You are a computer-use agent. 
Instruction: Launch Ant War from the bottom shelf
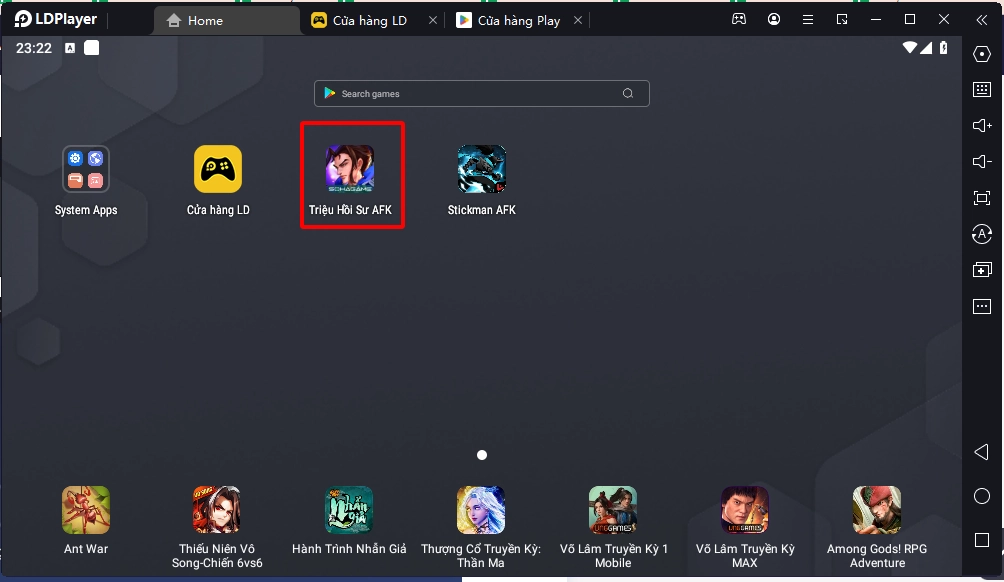pos(86,510)
